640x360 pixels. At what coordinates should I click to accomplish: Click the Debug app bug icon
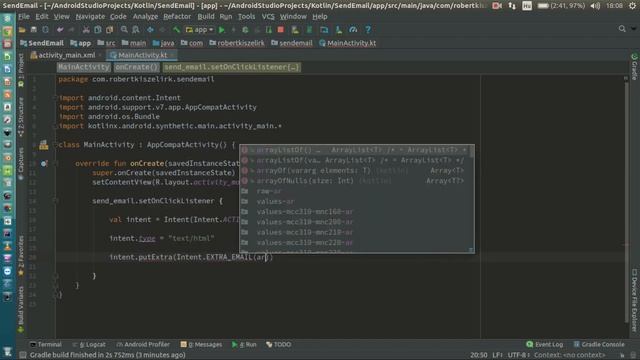245,30
